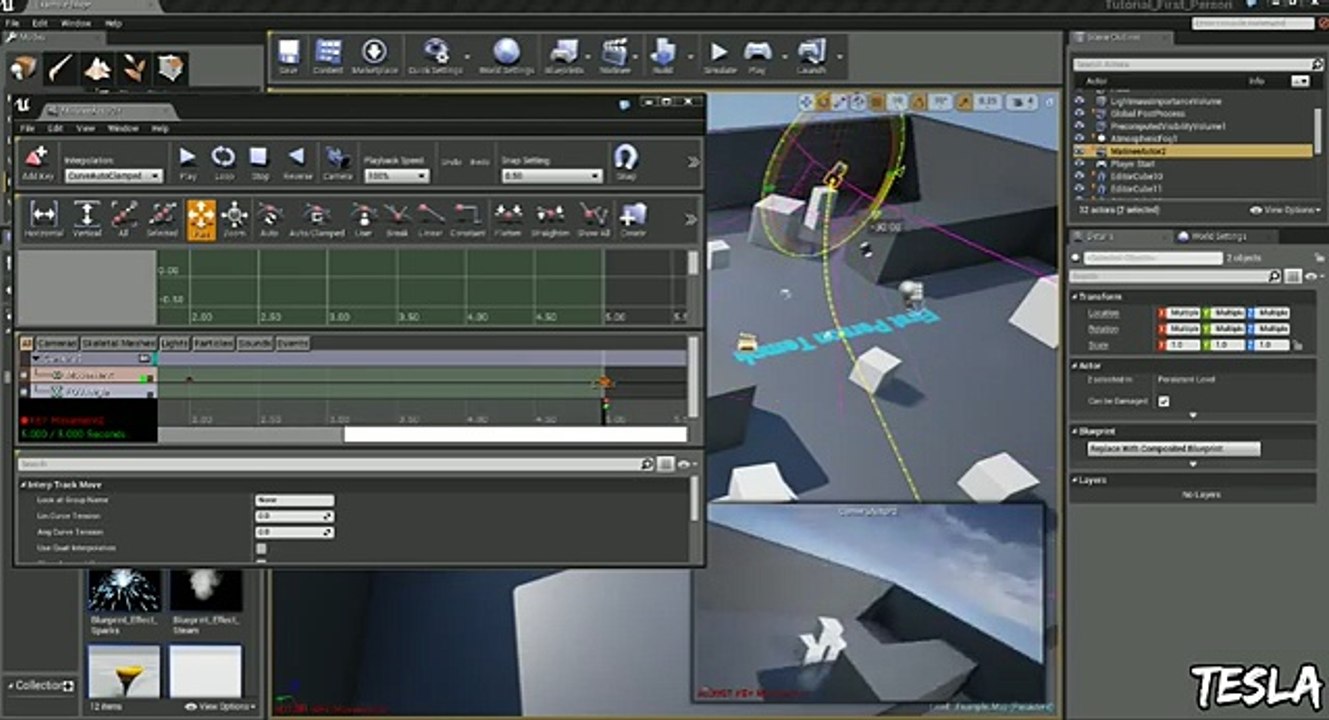The height and width of the screenshot is (720, 1329).
Task: Toggle Use Quat Interpolation checkbox
Action: (x=261, y=548)
